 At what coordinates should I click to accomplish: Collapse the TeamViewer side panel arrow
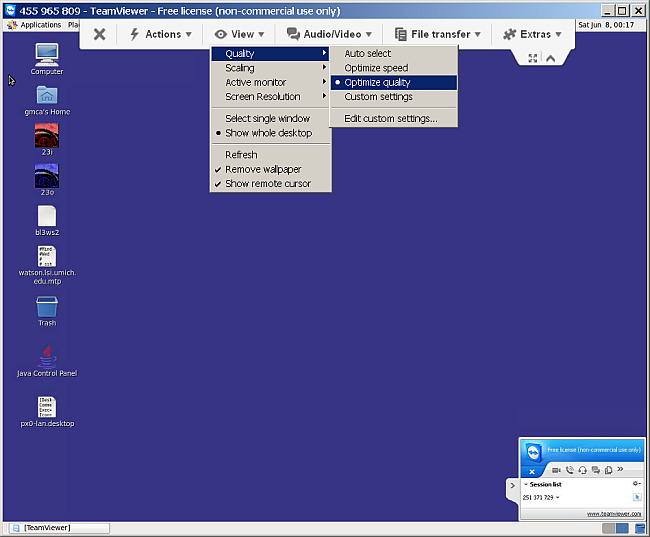(x=512, y=486)
